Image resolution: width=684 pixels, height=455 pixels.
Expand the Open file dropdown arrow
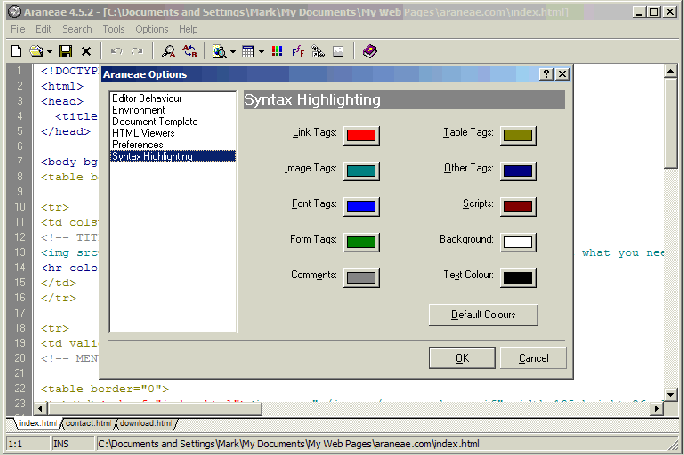[49, 51]
